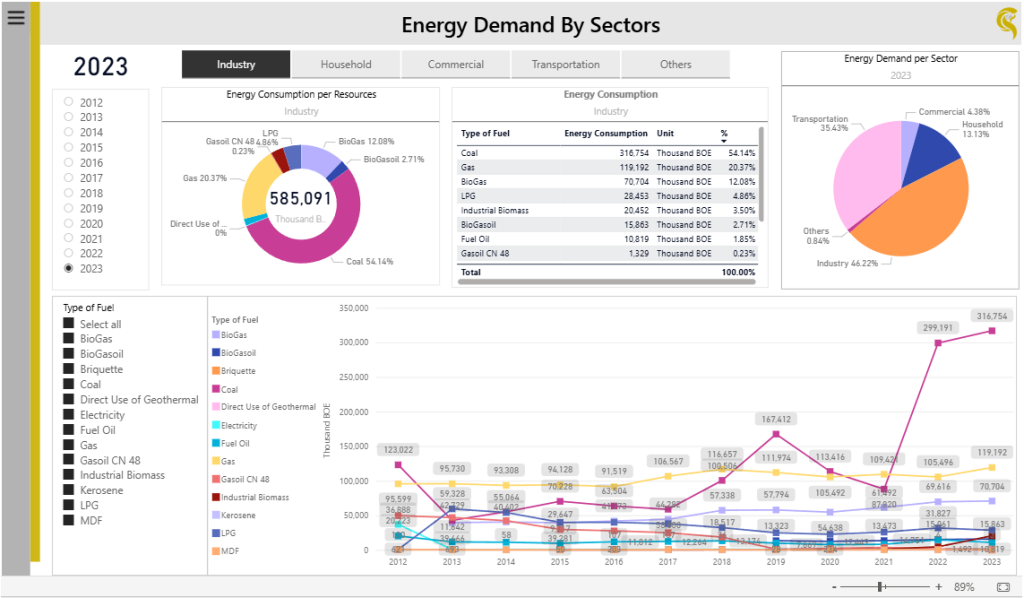This screenshot has width=1024, height=598.
Task: Click the Gas legend marker in chart
Action: 216,461
